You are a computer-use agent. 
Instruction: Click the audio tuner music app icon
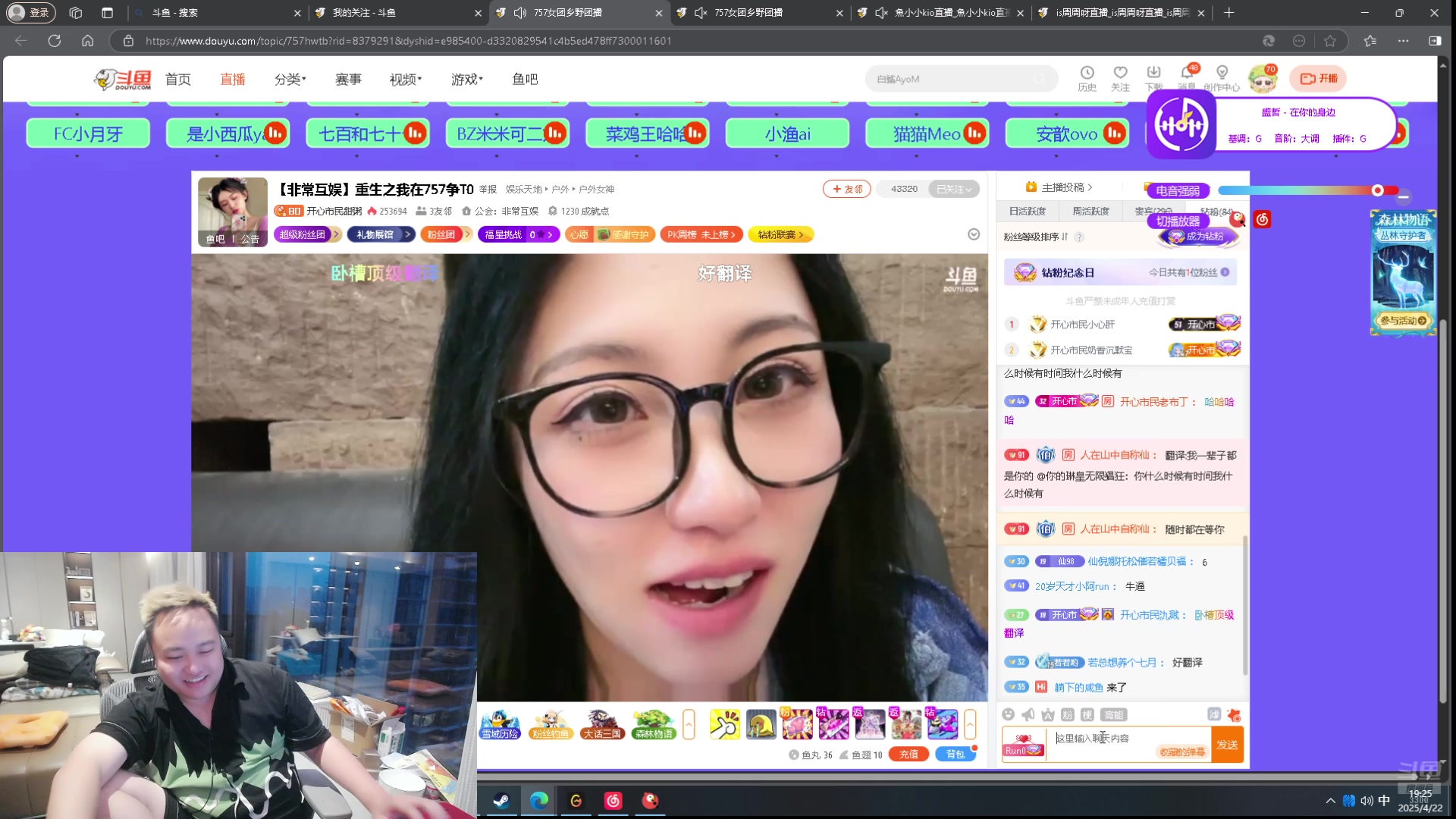(1181, 124)
